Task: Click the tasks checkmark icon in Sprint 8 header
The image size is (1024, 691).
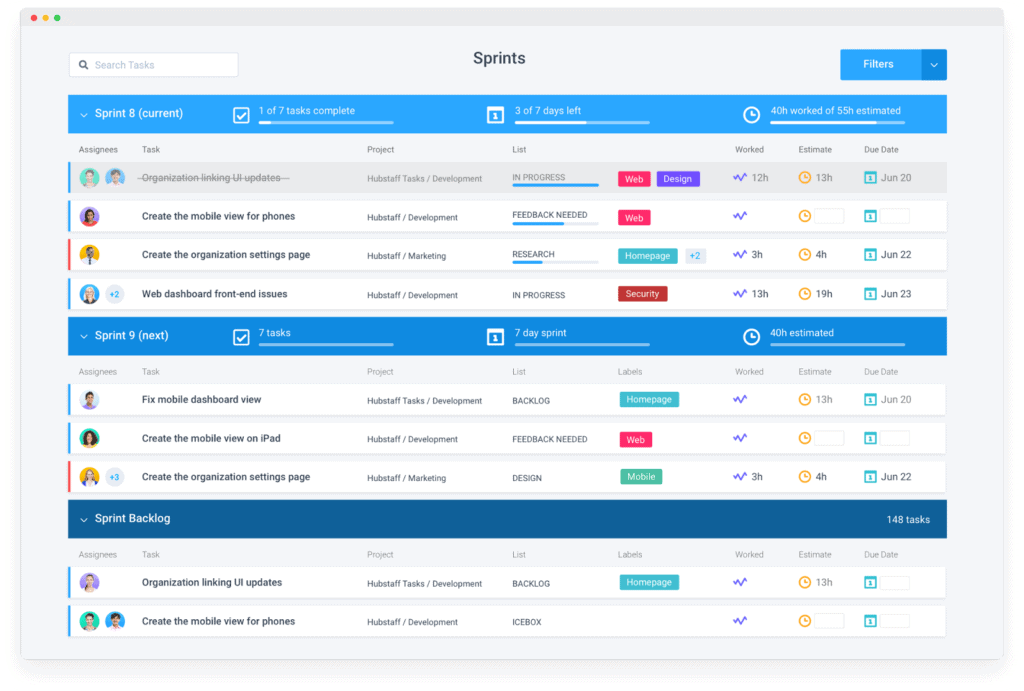Action: click(240, 114)
